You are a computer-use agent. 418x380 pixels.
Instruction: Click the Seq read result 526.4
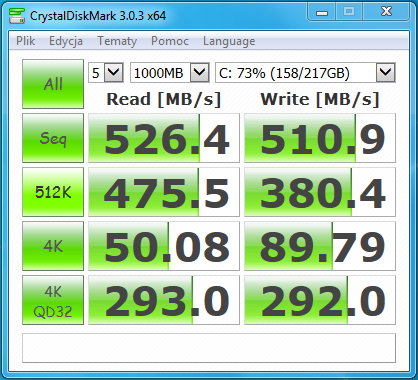tap(164, 138)
